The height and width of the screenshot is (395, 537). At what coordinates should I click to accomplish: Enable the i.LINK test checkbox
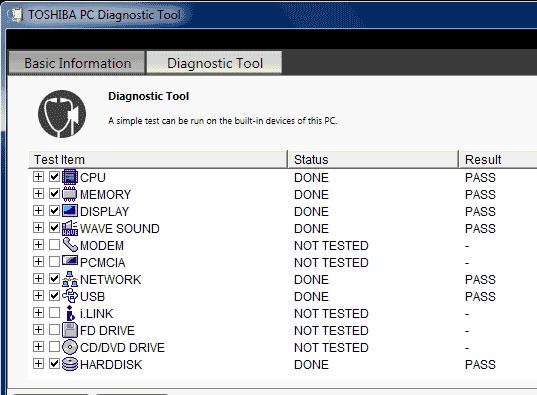54,313
